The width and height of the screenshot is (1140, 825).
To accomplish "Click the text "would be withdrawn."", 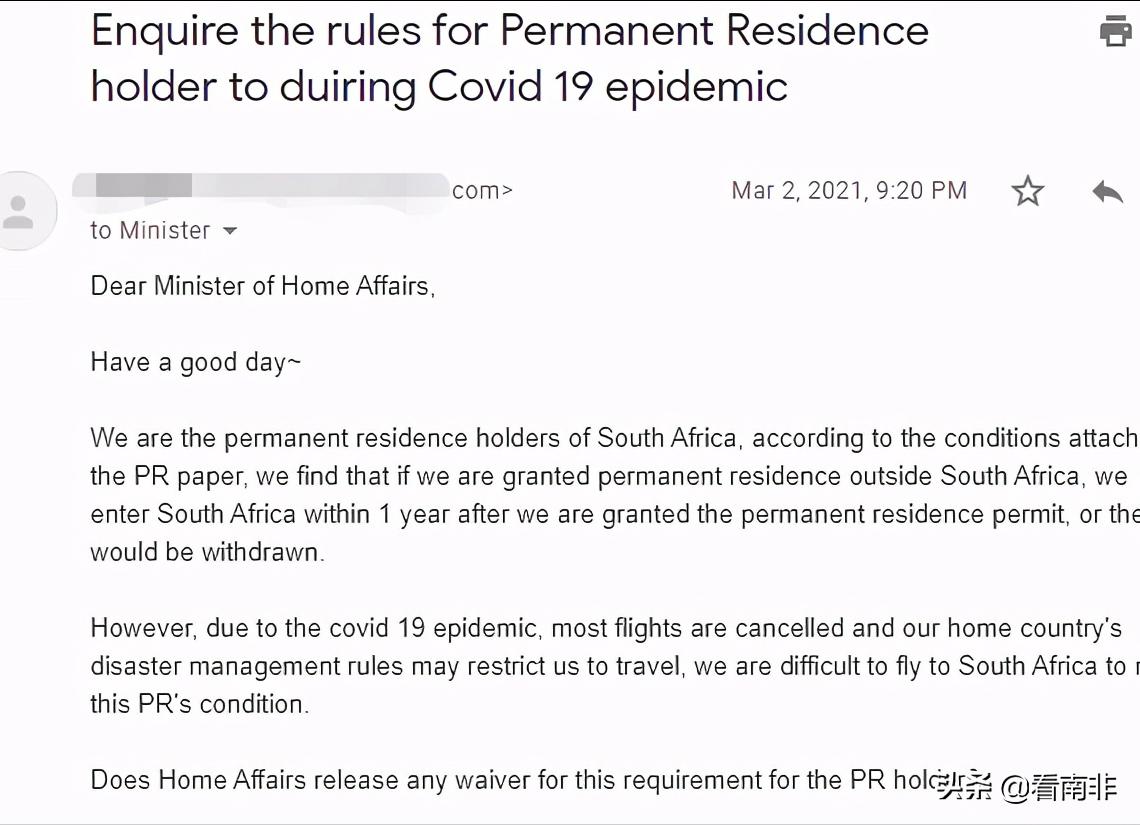I will pos(207,552).
